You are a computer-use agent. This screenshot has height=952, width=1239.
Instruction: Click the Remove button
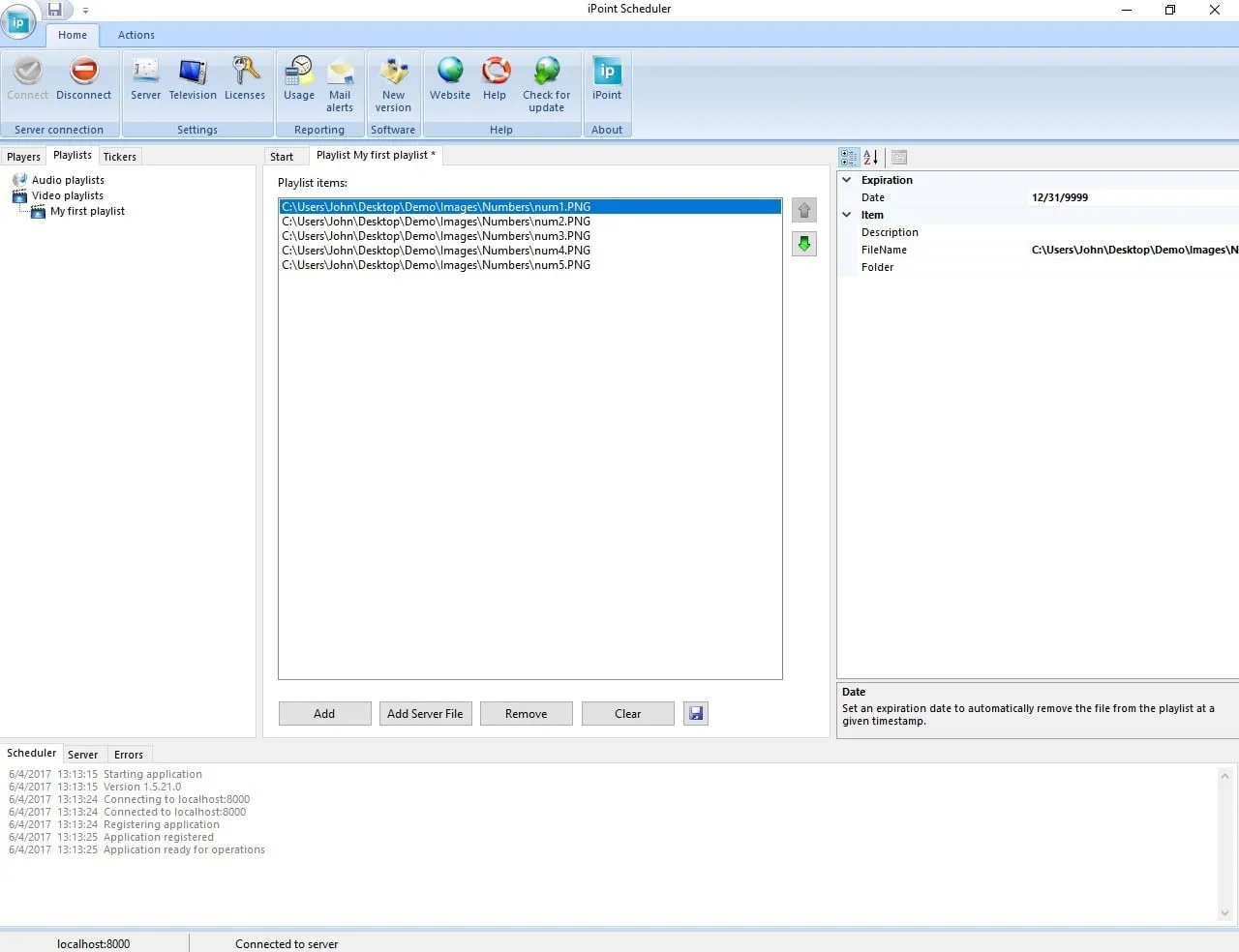pyautogui.click(x=527, y=714)
